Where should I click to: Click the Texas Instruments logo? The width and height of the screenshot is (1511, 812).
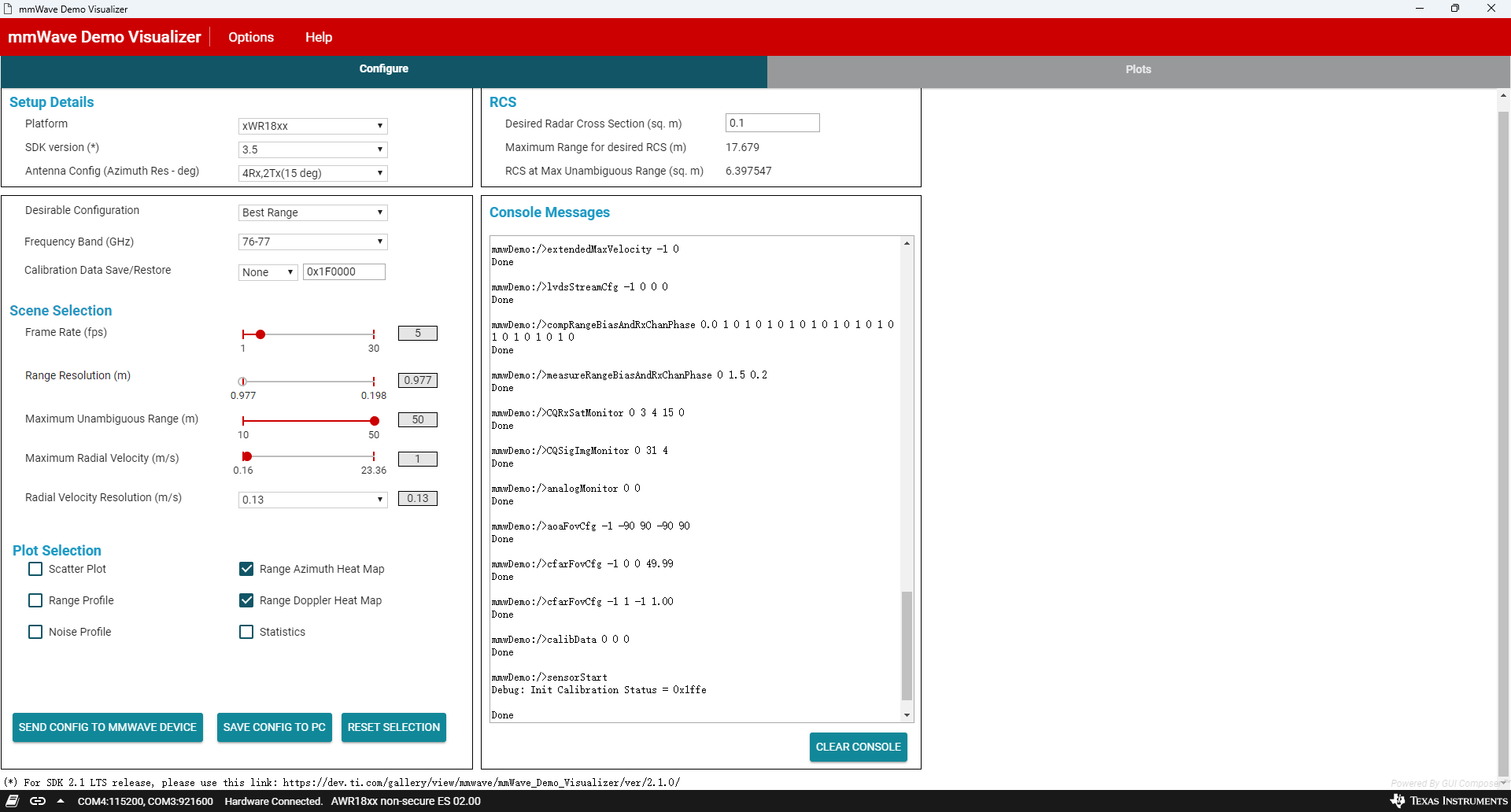pos(1449,801)
